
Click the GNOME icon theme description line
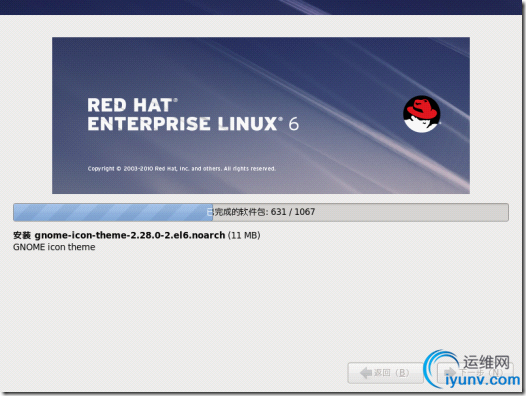click(54, 247)
